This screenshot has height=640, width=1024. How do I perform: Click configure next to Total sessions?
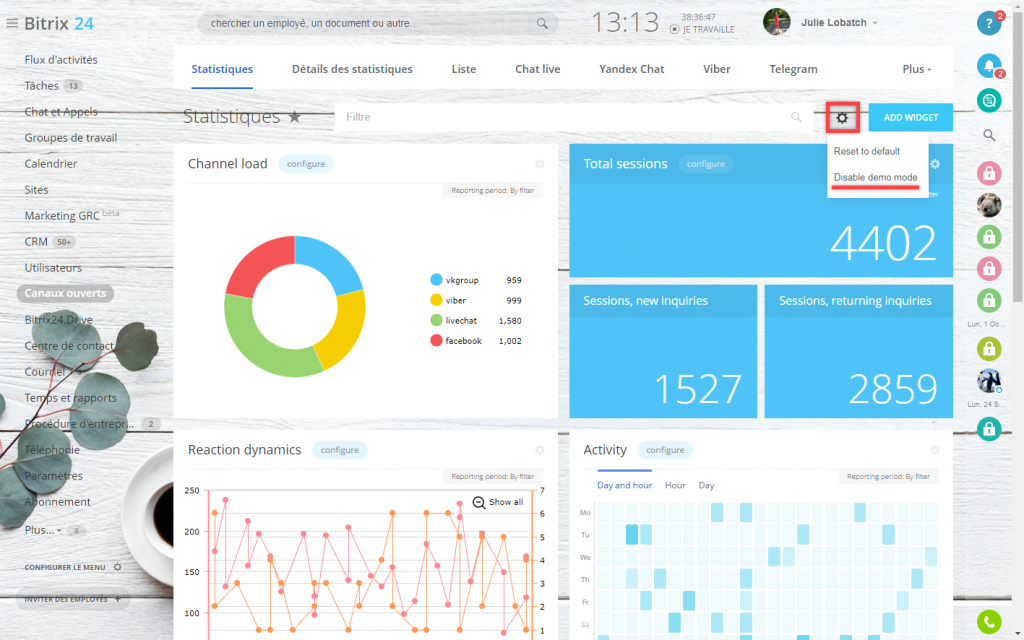[x=705, y=164]
